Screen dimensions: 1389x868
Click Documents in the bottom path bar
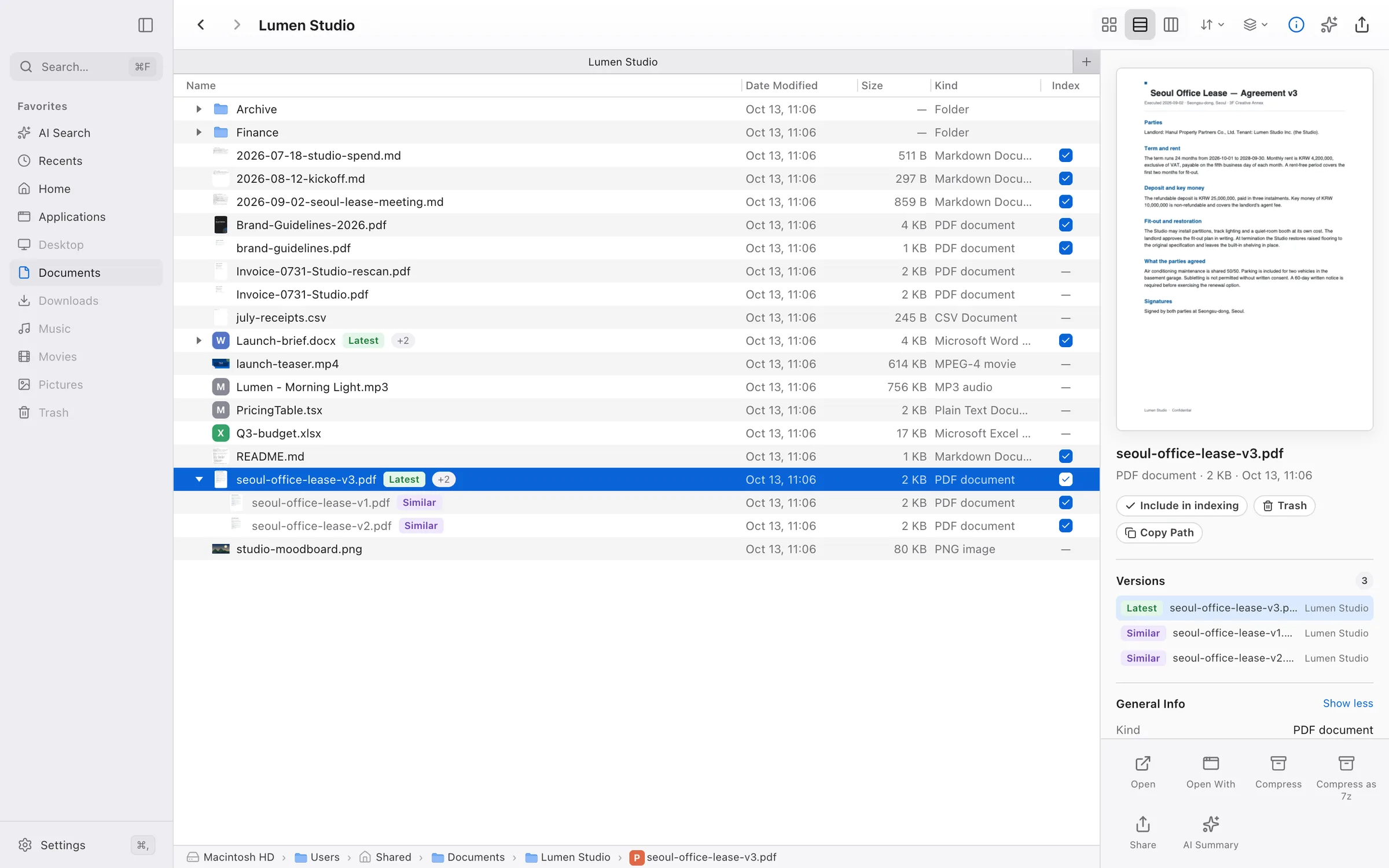tap(468, 857)
